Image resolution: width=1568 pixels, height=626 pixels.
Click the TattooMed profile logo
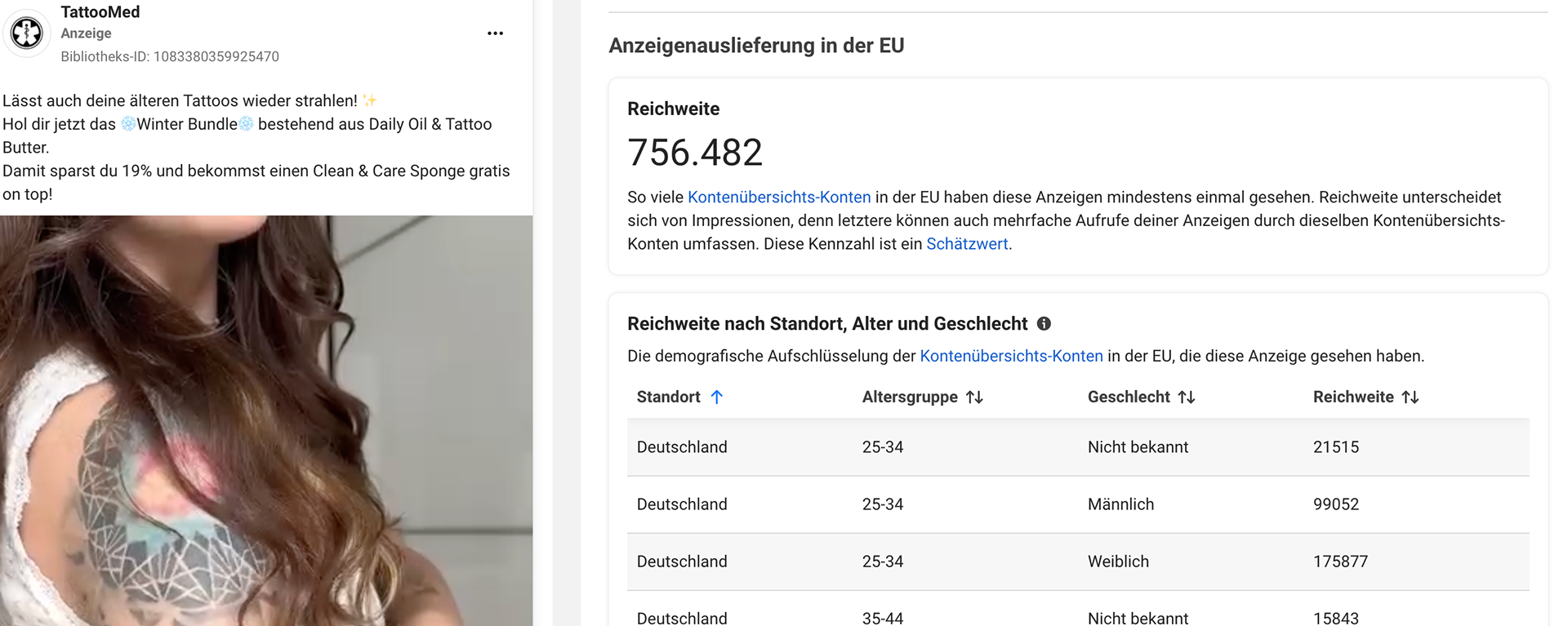[x=27, y=33]
